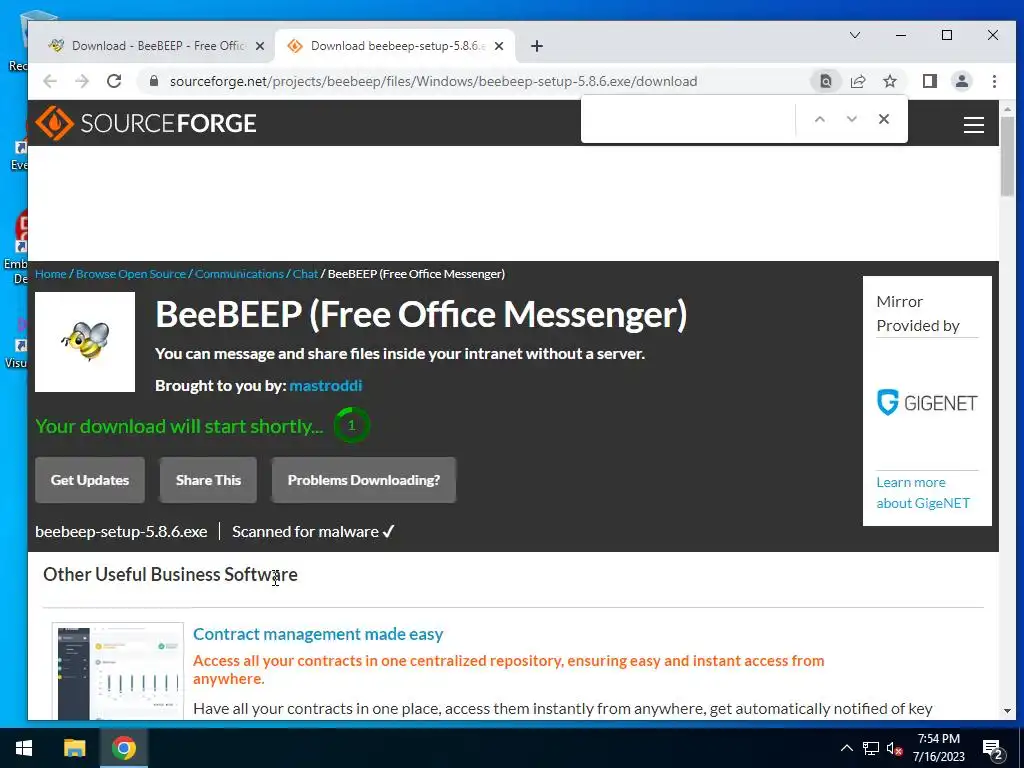Show hidden system tray icons

tap(846, 748)
